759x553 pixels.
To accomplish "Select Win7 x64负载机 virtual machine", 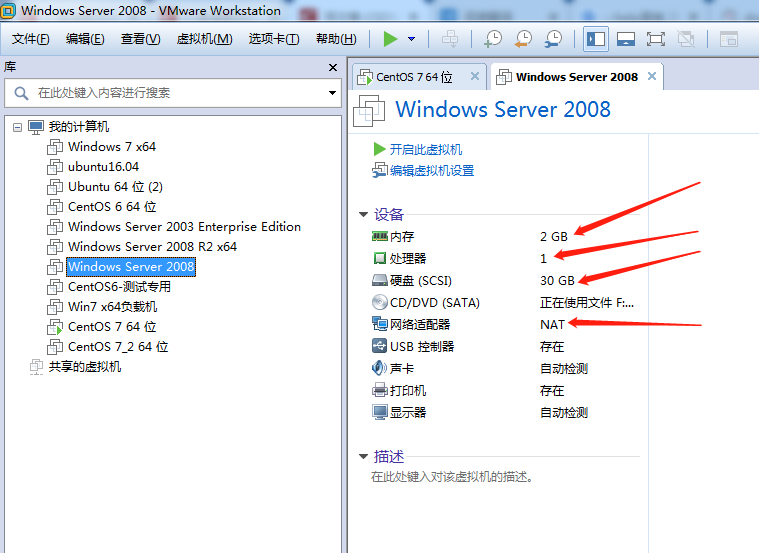I will point(112,307).
